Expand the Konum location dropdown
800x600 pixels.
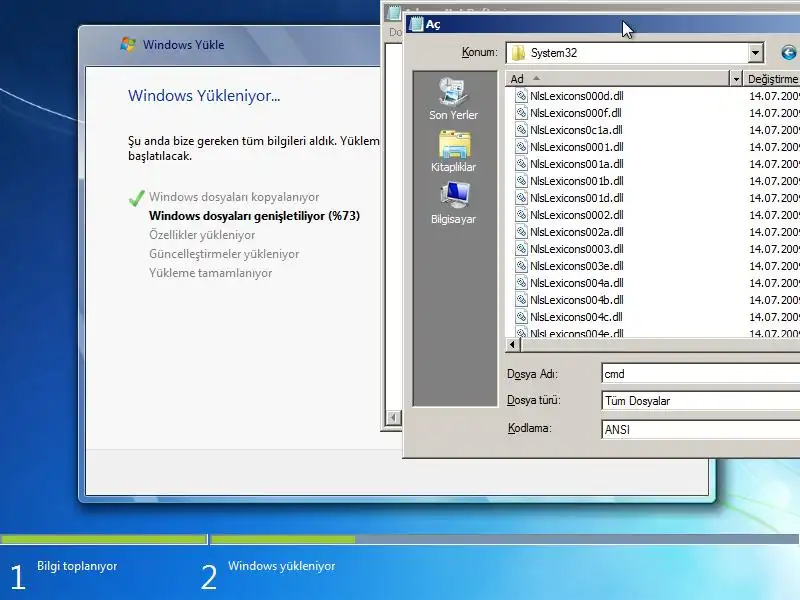[x=755, y=53]
